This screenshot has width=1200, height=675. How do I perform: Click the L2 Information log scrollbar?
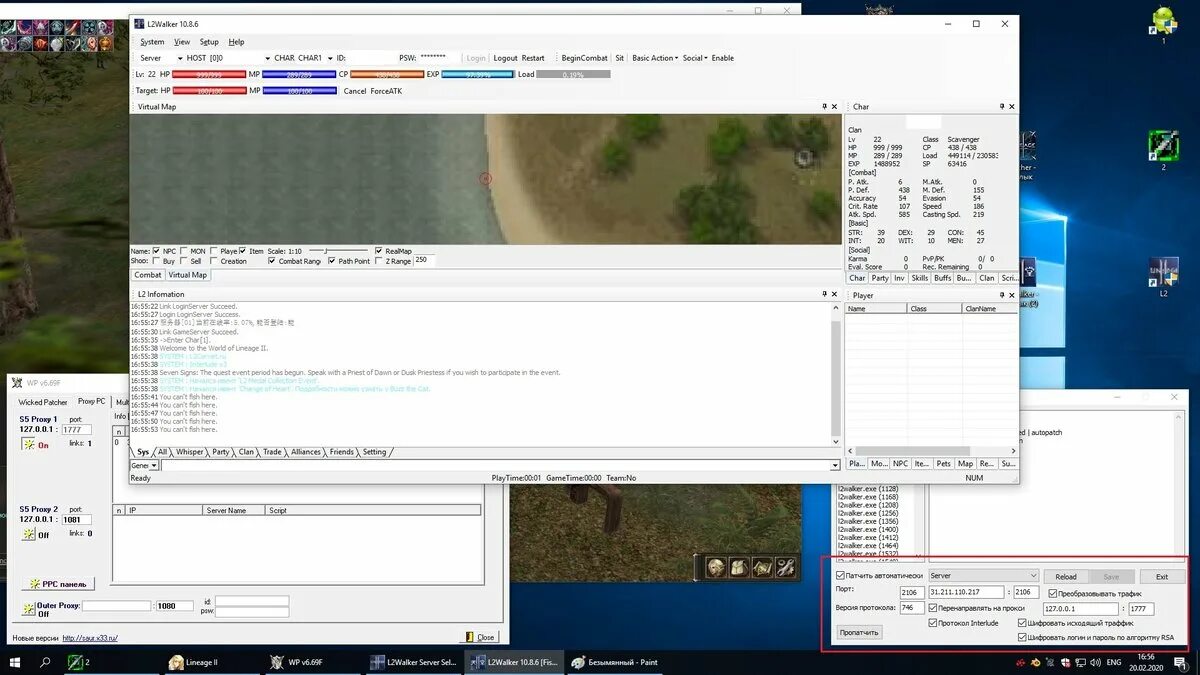click(x=835, y=374)
